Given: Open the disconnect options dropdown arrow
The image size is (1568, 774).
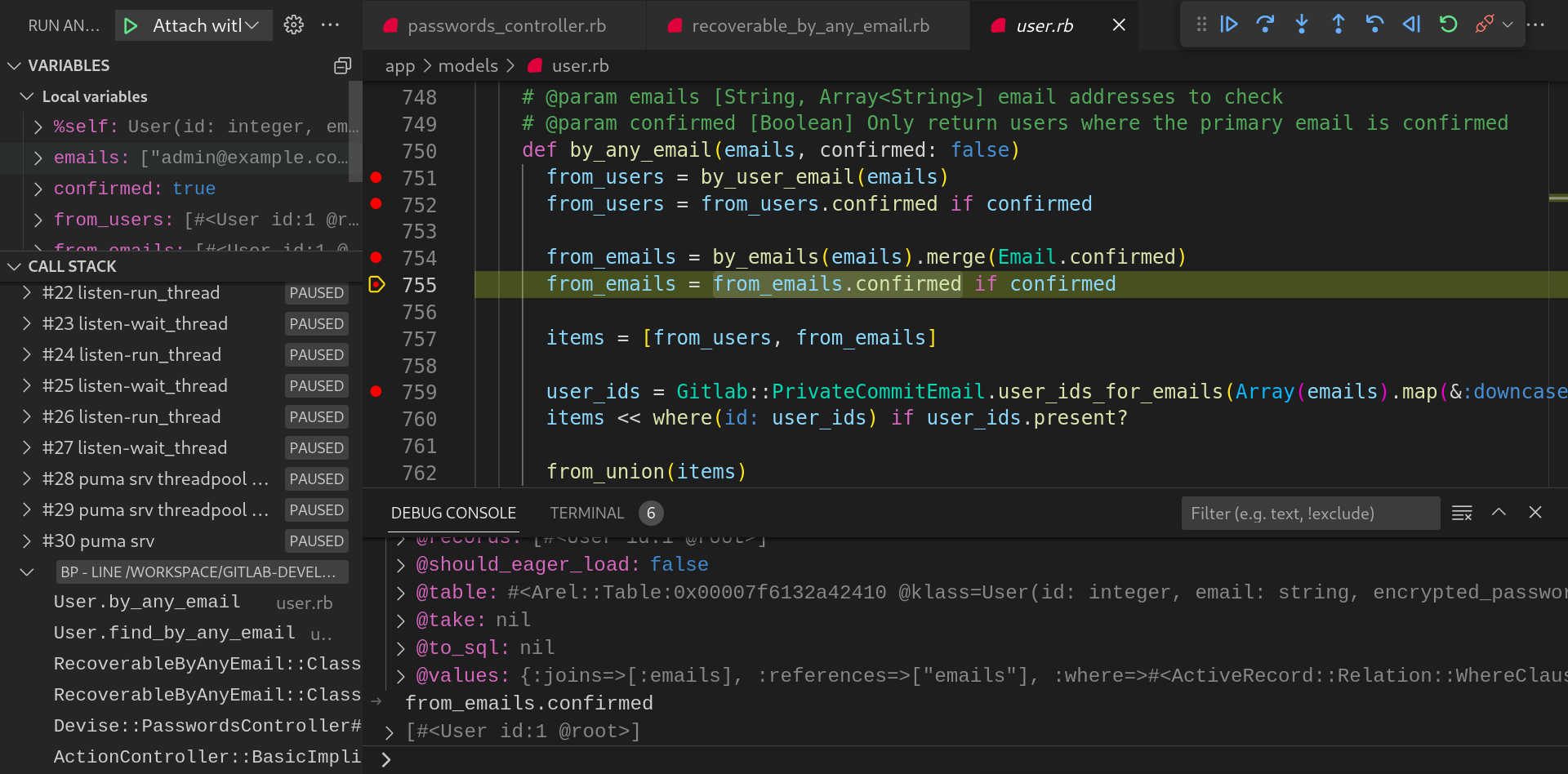Looking at the screenshot, I should click(1508, 25).
